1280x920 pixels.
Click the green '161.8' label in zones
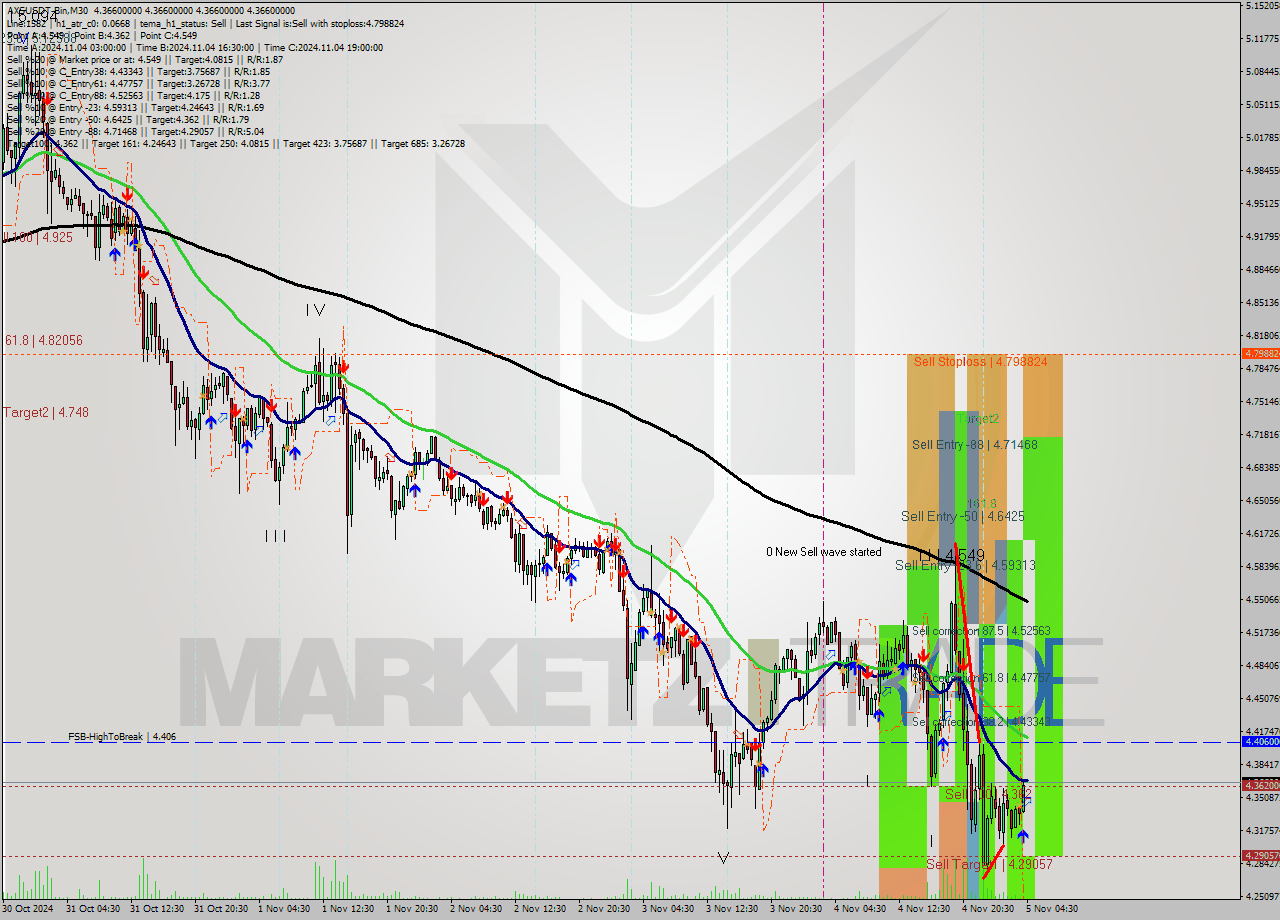pyautogui.click(x=982, y=503)
